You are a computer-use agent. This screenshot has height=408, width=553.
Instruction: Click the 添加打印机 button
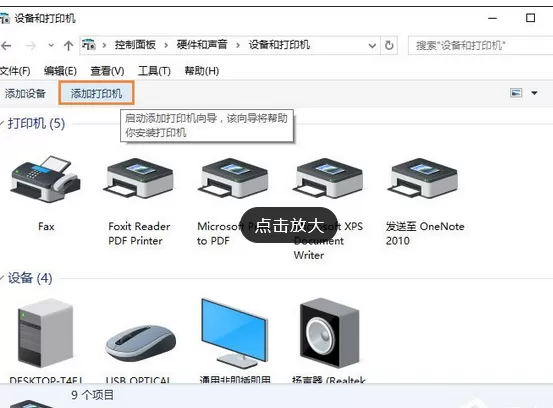point(96,93)
